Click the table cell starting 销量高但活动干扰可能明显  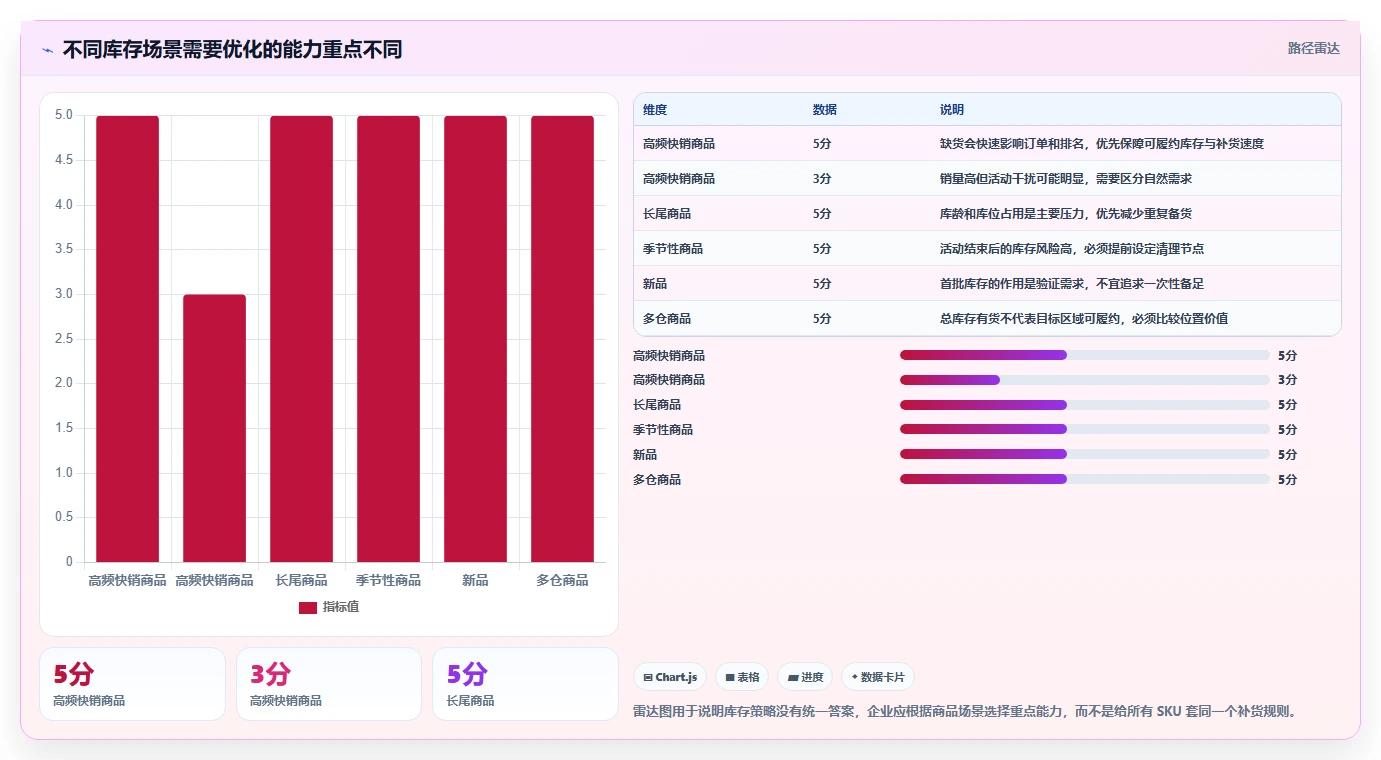(x=1066, y=179)
